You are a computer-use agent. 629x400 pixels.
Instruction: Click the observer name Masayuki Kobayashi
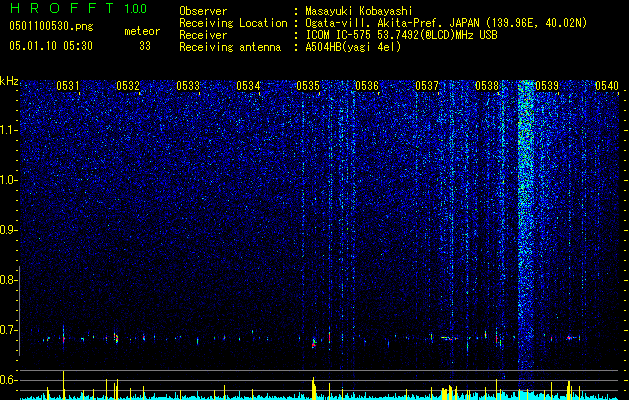click(359, 11)
